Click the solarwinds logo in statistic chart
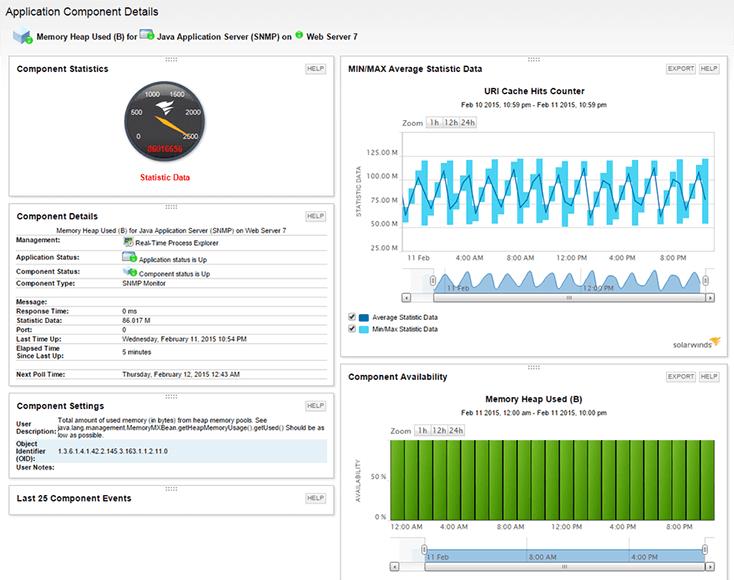734x580 pixels. 696,343
